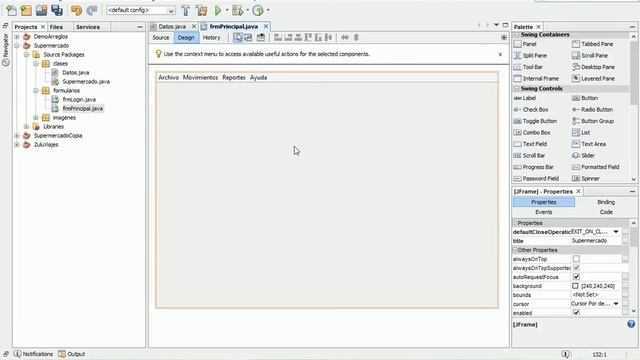Switch to History view
The height and width of the screenshot is (360, 640).
coord(211,38)
